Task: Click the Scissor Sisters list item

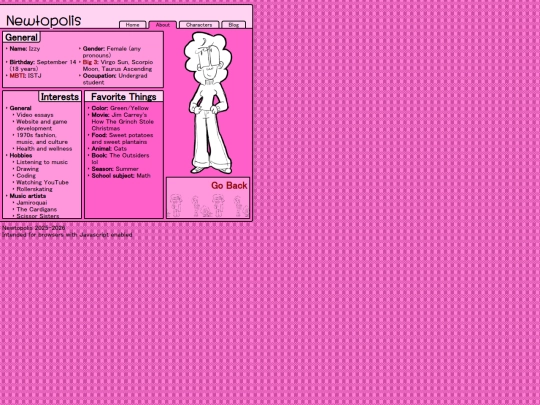Action: pyautogui.click(x=38, y=216)
